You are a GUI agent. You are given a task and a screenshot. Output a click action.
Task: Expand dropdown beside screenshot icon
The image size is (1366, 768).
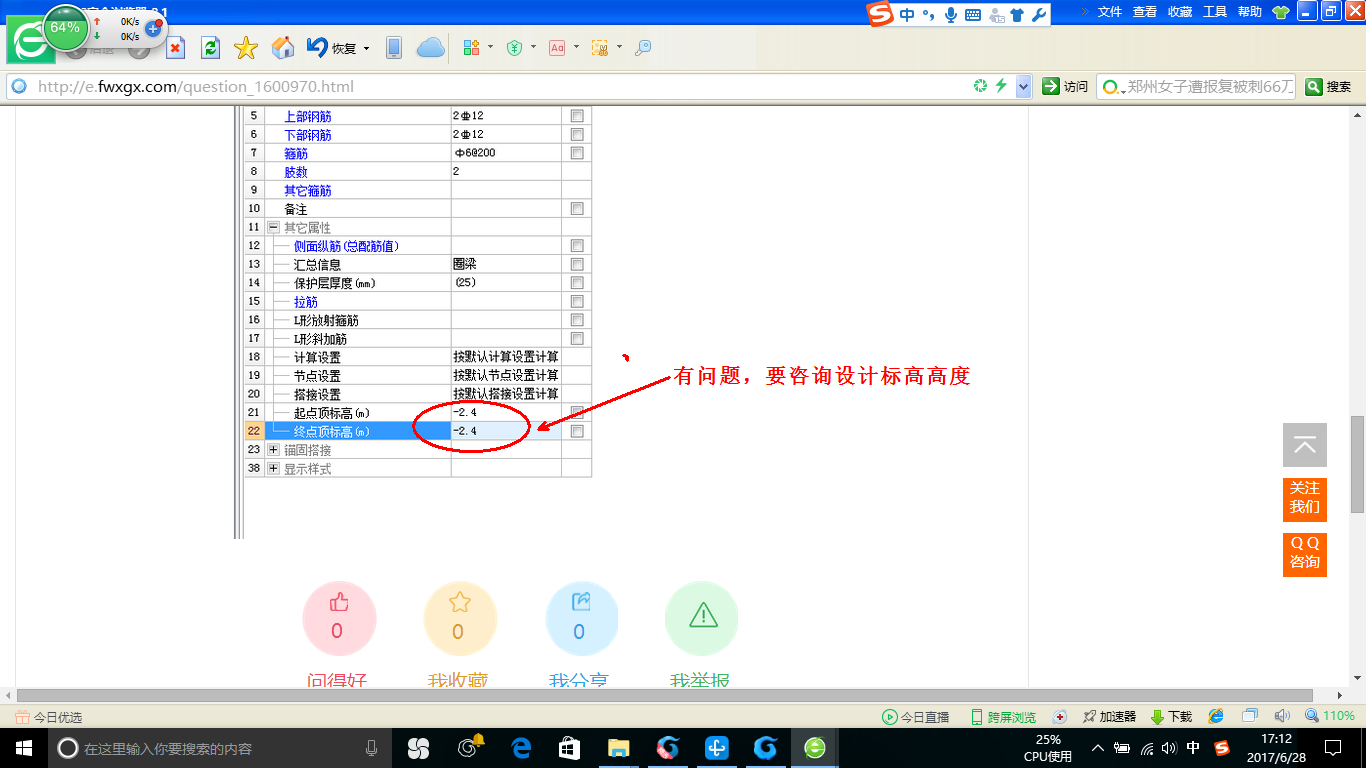(x=619, y=48)
